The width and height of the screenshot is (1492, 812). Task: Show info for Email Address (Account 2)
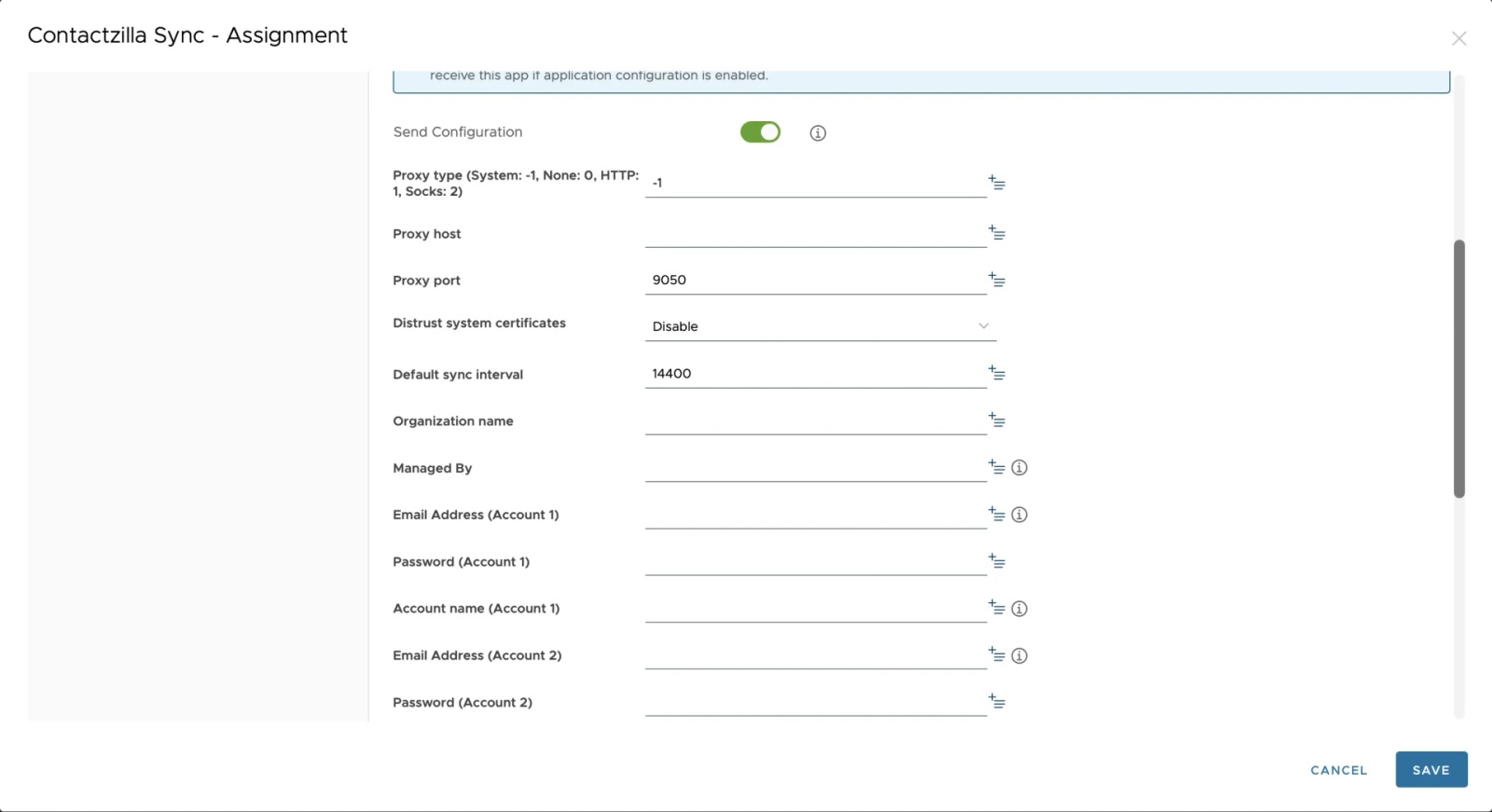point(1019,655)
